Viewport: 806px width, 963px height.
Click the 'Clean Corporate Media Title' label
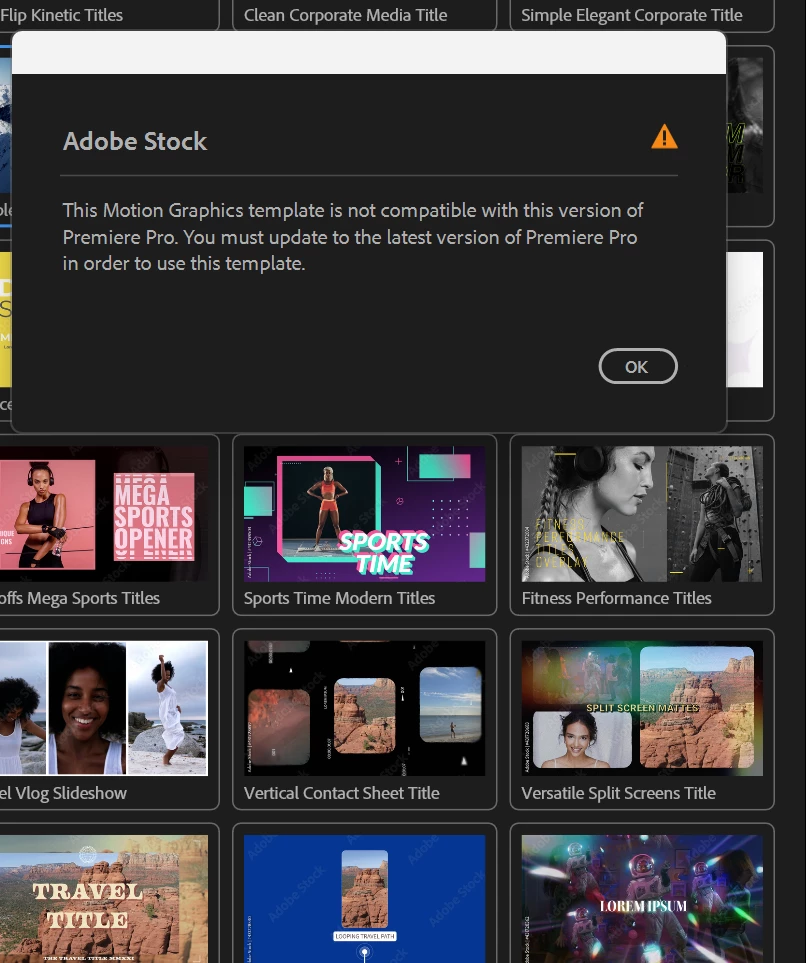pyautogui.click(x=345, y=15)
